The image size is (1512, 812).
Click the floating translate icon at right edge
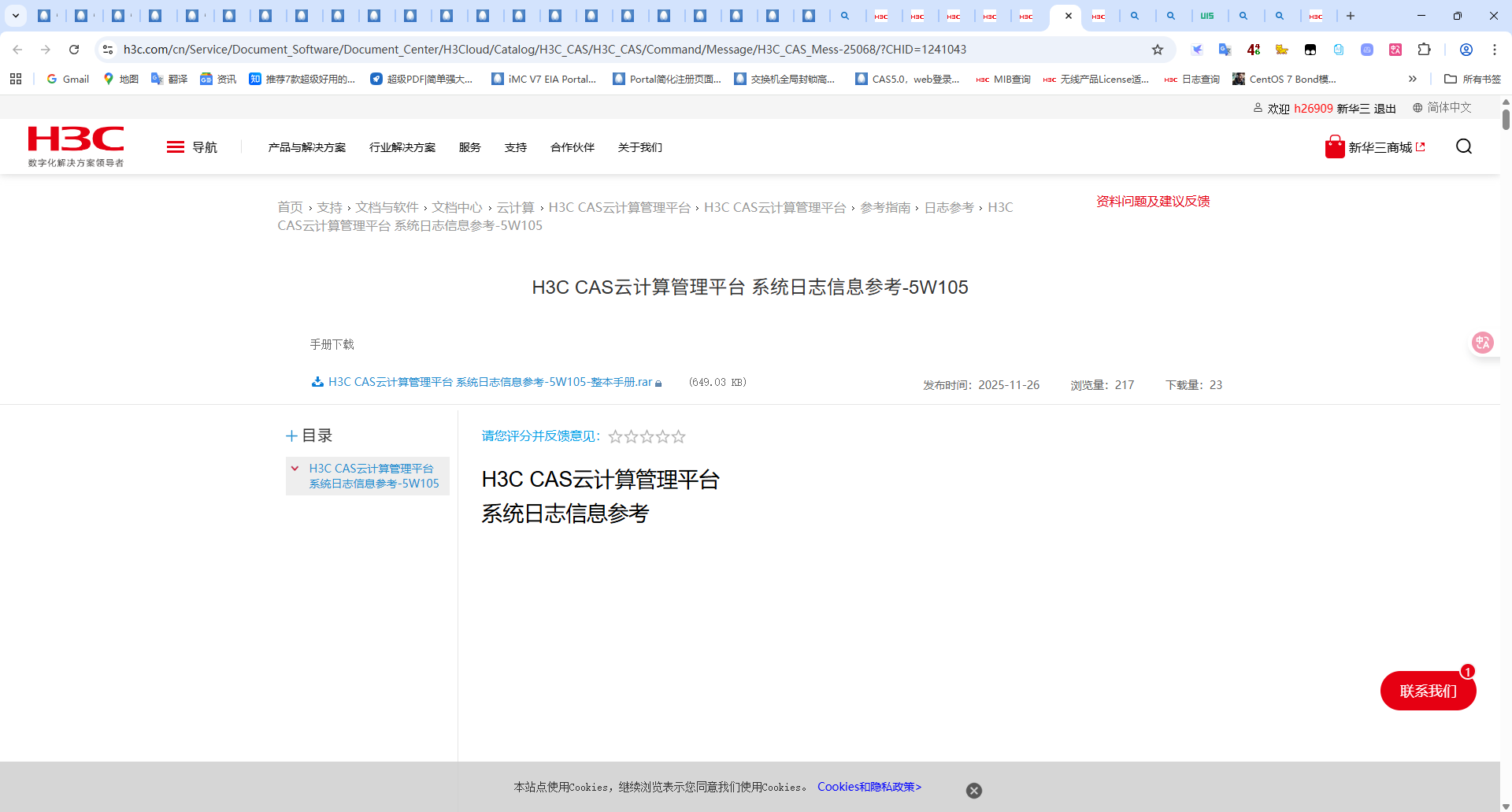click(1482, 343)
